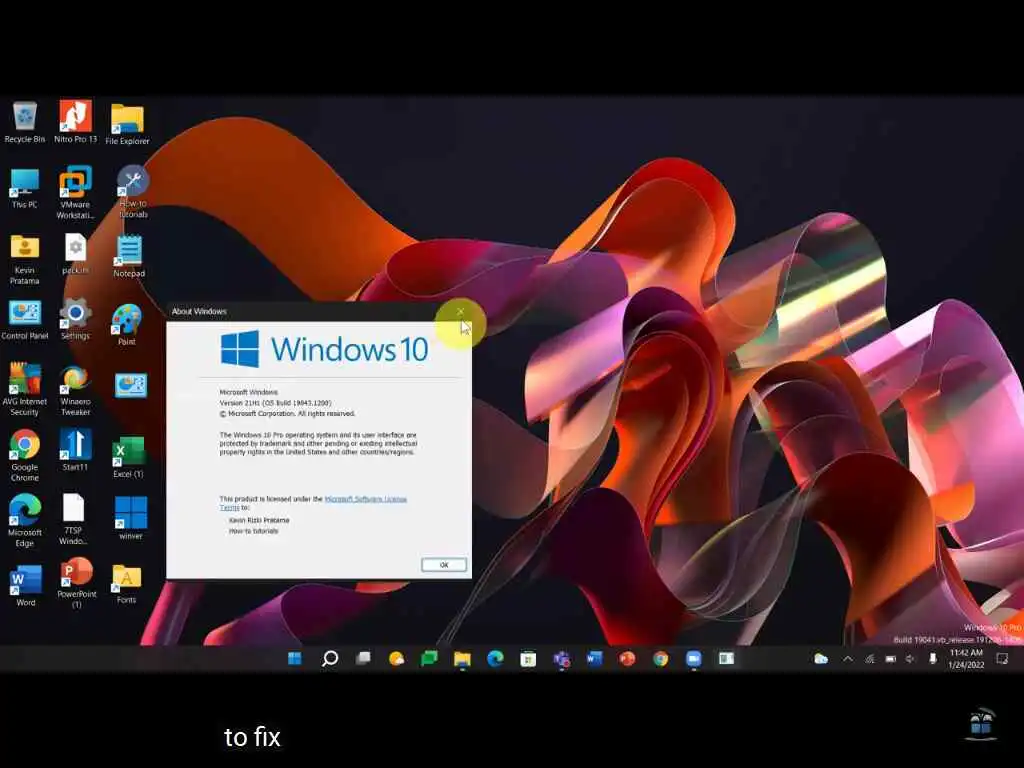Select the This PC desktop icon
This screenshot has height=768, width=1024.
pyautogui.click(x=25, y=189)
